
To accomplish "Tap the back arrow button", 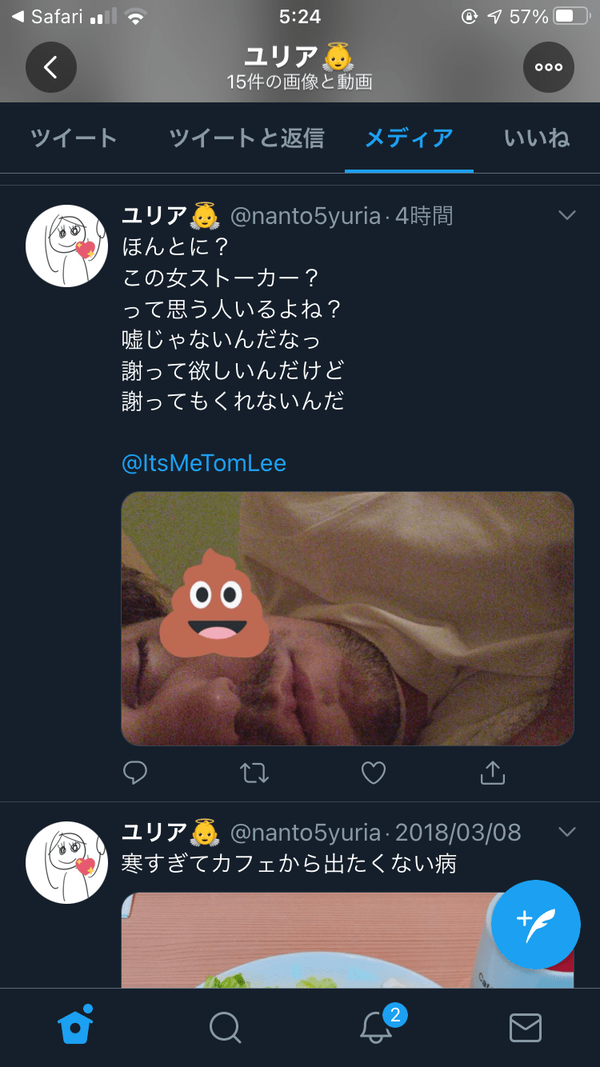I will click(x=51, y=68).
